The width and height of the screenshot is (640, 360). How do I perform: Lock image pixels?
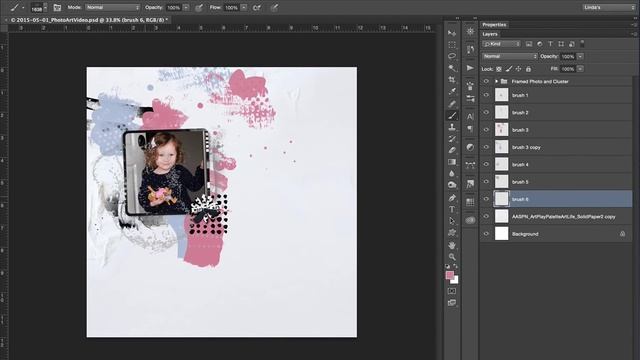(509, 69)
